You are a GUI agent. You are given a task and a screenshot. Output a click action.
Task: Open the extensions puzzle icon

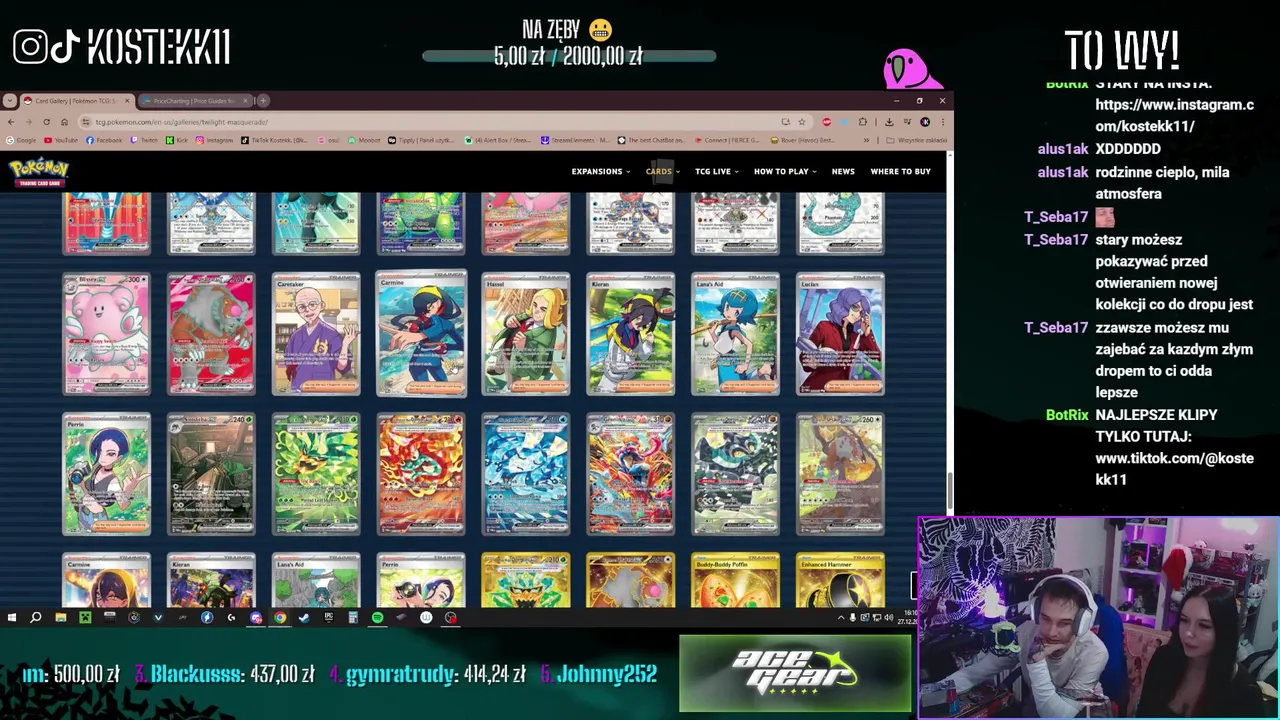(x=863, y=122)
